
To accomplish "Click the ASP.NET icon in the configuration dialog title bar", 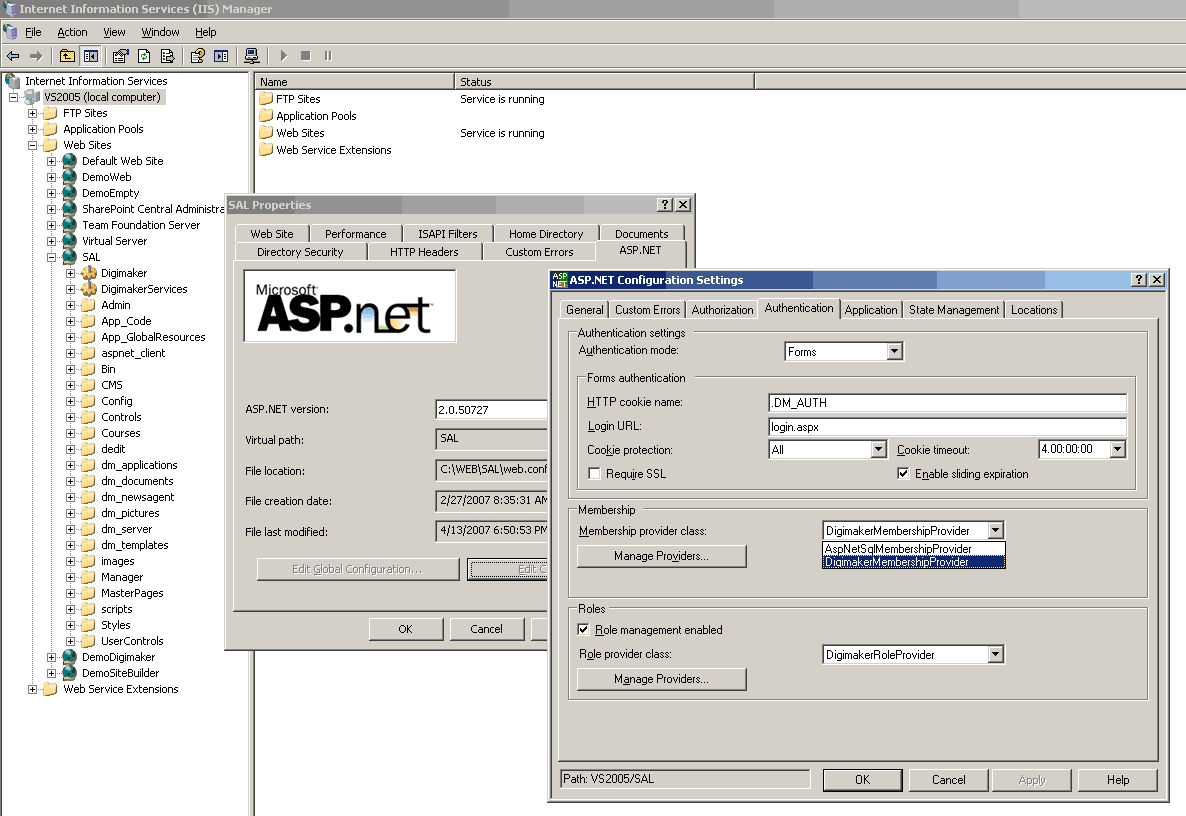I will coord(560,280).
